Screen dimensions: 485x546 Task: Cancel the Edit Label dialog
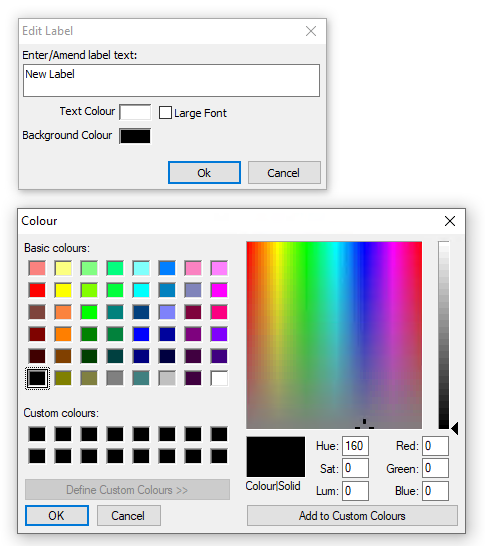284,172
